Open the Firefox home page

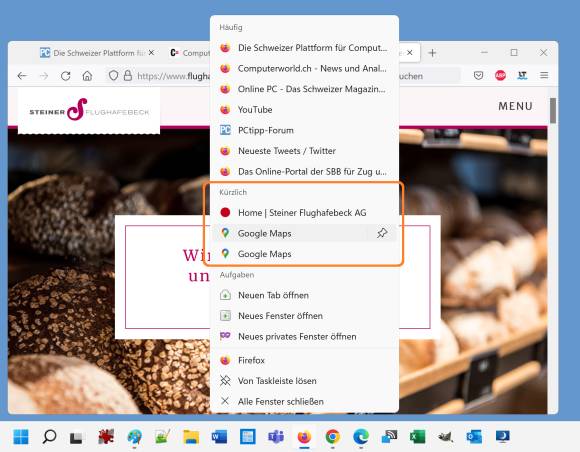pos(87,76)
